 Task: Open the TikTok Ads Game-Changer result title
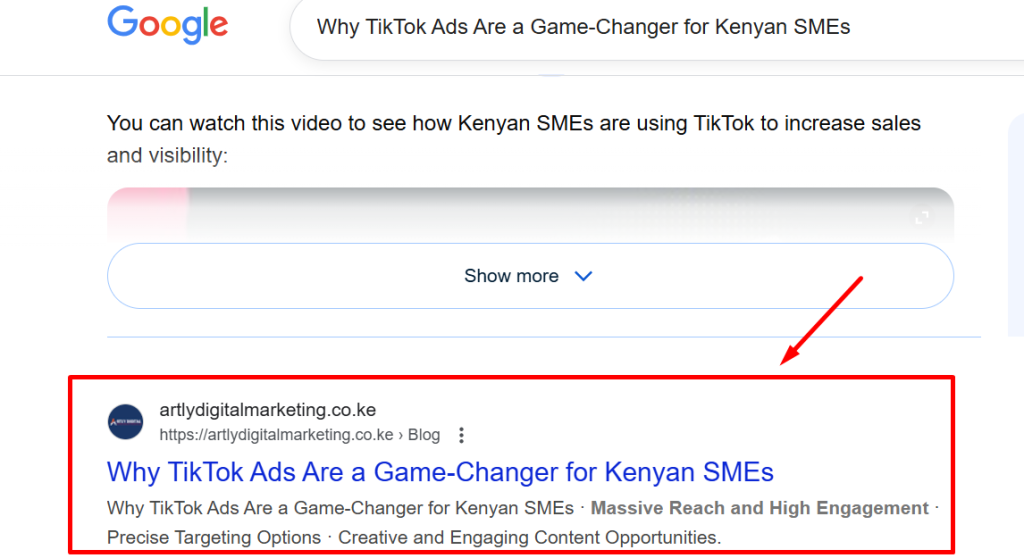click(x=440, y=471)
